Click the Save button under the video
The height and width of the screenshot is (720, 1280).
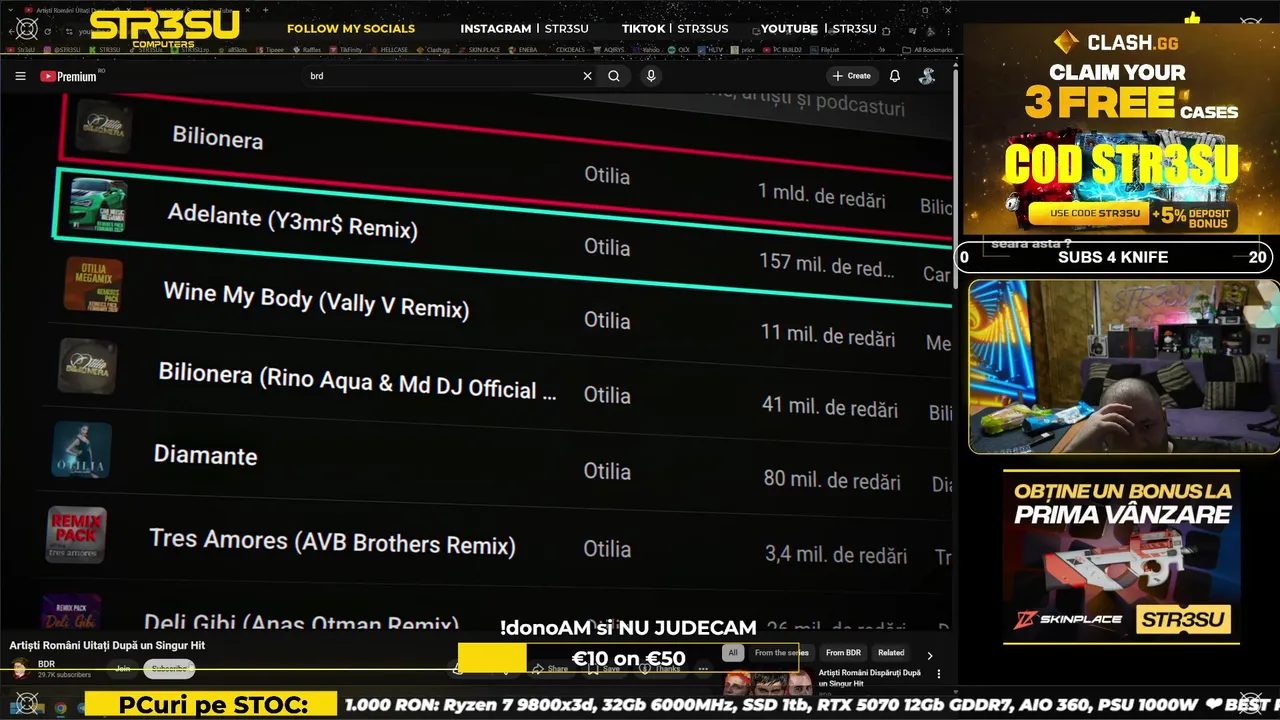603,668
